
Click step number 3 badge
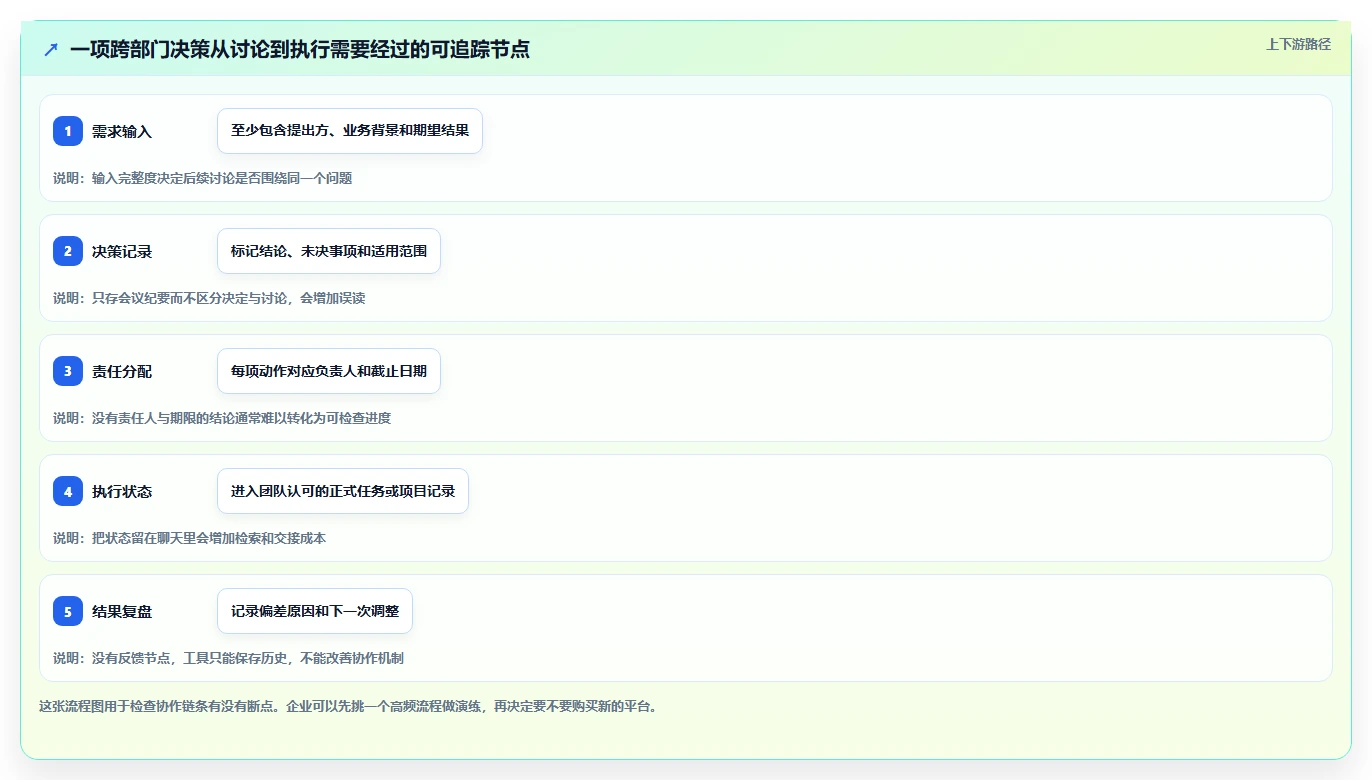68,371
